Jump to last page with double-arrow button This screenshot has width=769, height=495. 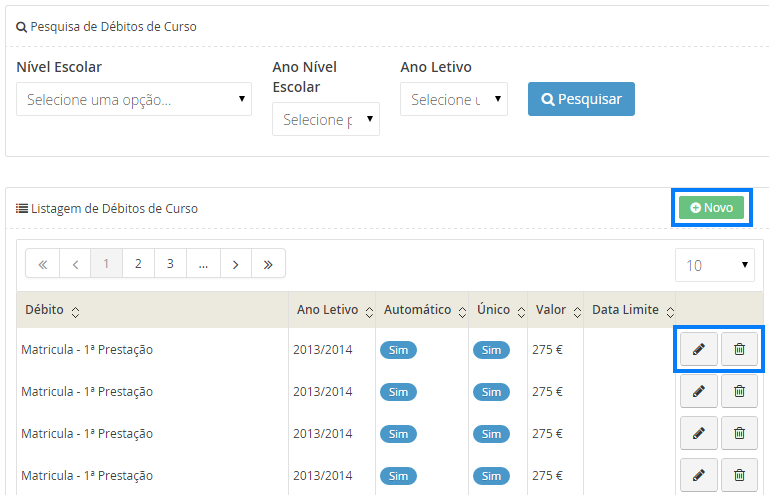click(x=268, y=264)
